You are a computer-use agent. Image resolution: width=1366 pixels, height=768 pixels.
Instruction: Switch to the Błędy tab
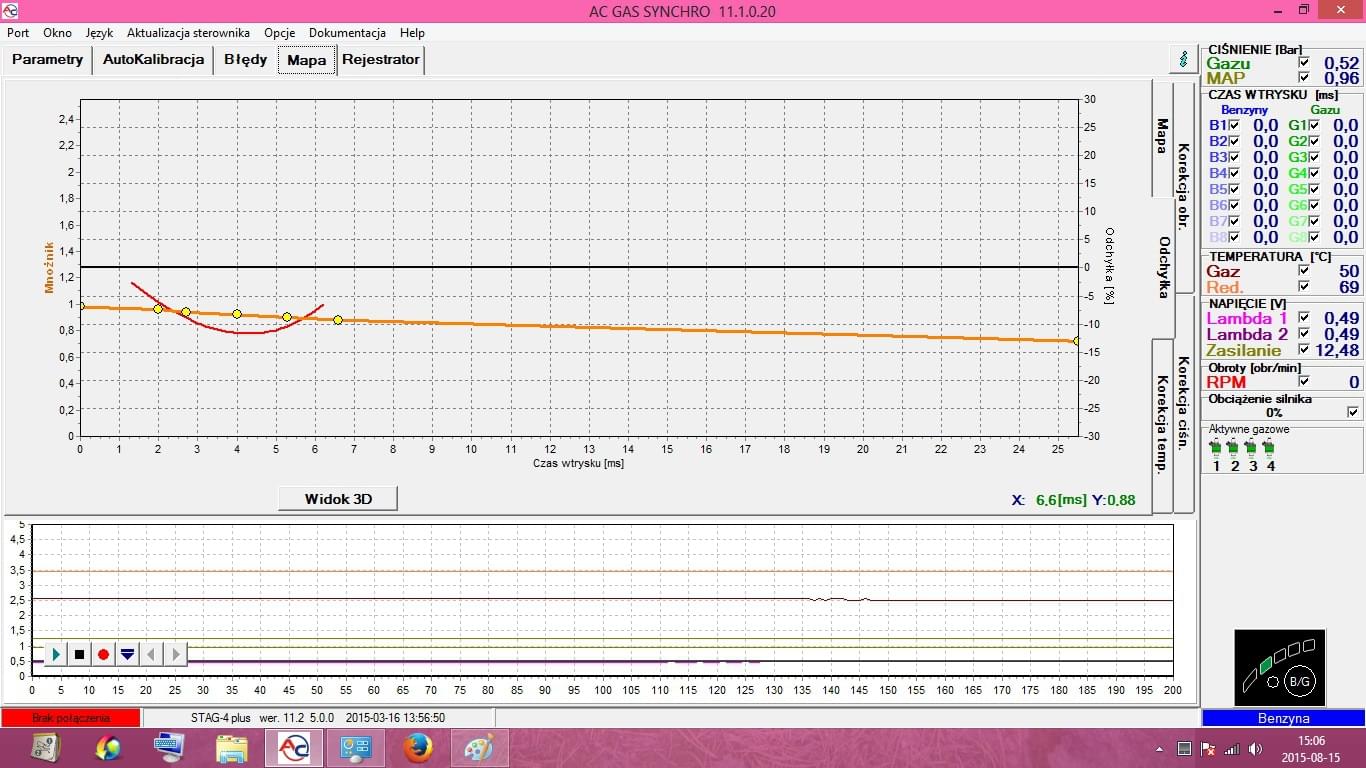(x=246, y=60)
